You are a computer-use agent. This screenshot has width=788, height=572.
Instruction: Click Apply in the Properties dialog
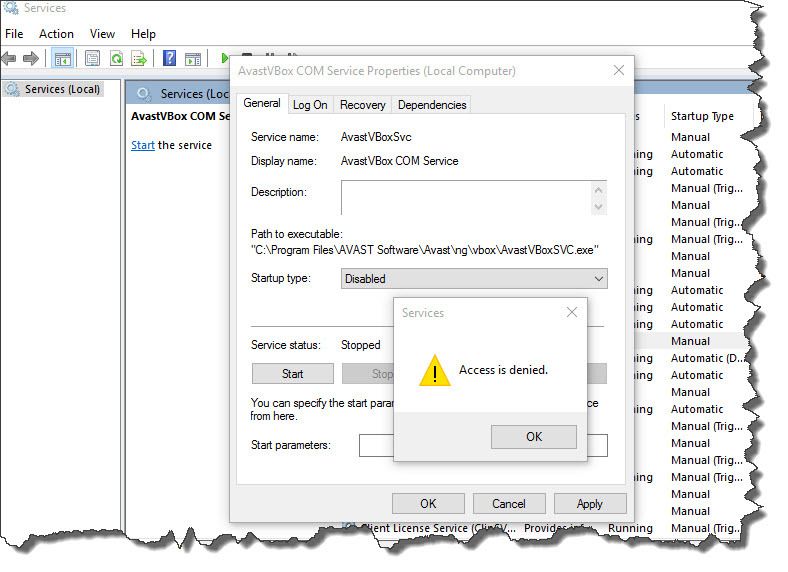(589, 504)
